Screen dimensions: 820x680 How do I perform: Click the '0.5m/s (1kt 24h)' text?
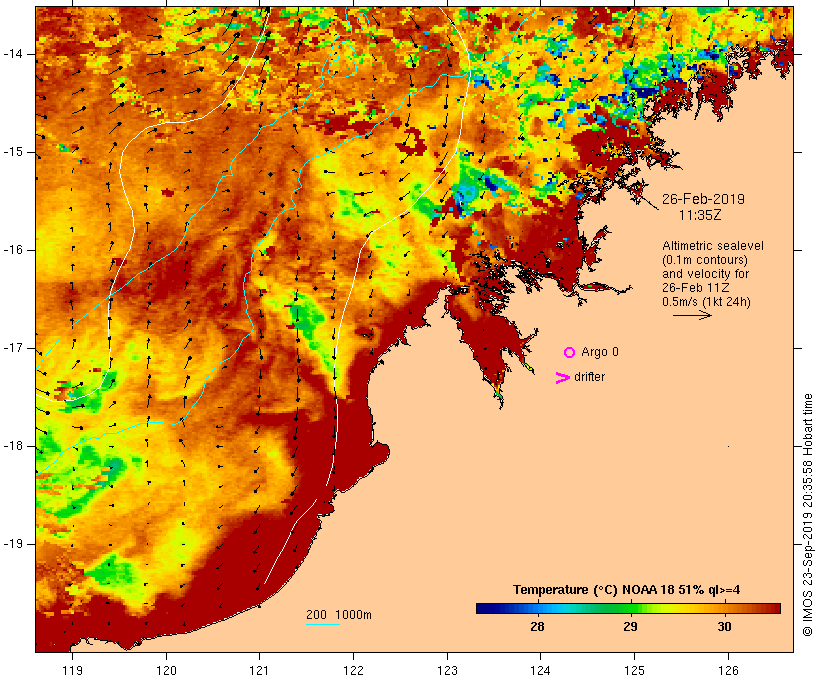(707, 302)
